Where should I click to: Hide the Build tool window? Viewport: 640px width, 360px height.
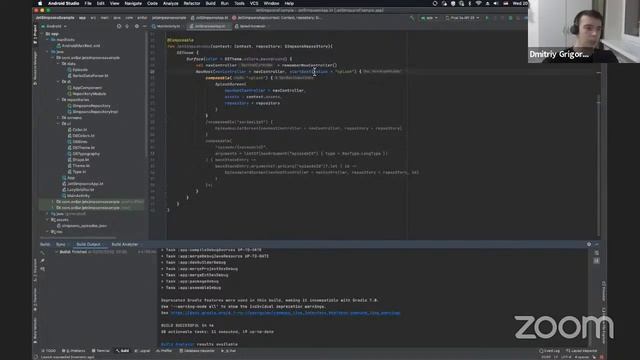click(x=596, y=244)
